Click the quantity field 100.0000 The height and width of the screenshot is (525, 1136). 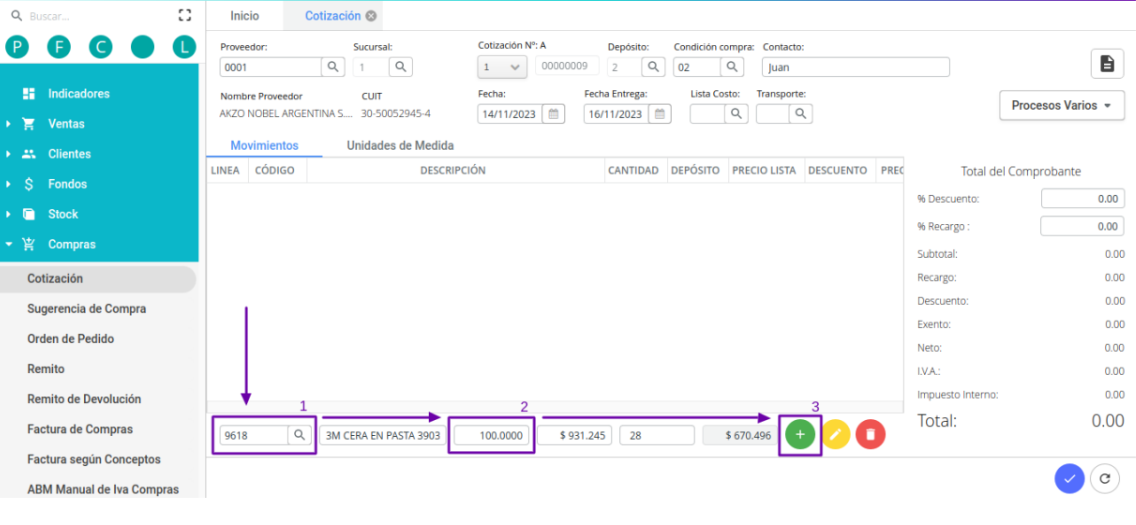tap(492, 435)
